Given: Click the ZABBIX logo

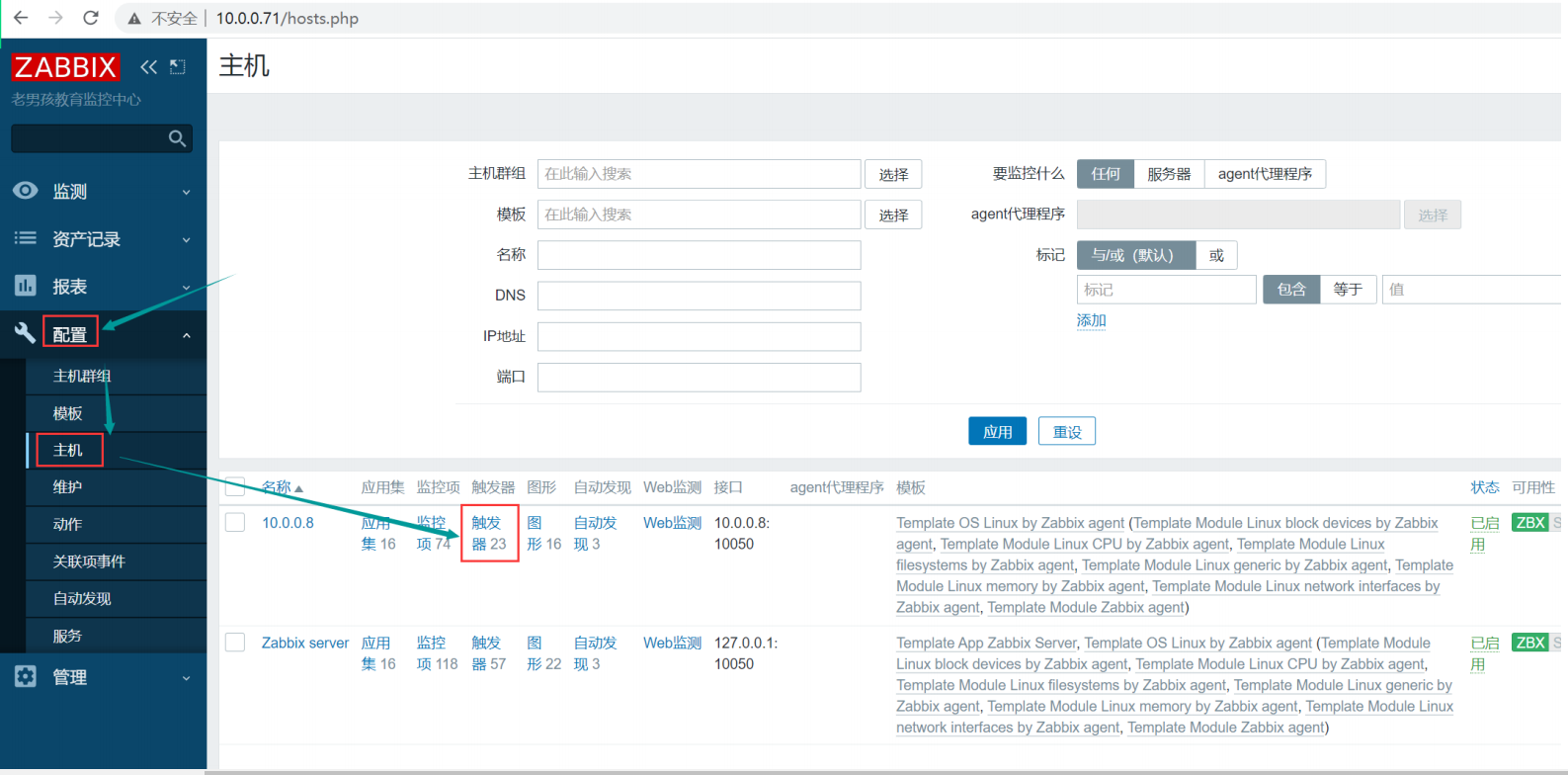Looking at the screenshot, I should (65, 66).
